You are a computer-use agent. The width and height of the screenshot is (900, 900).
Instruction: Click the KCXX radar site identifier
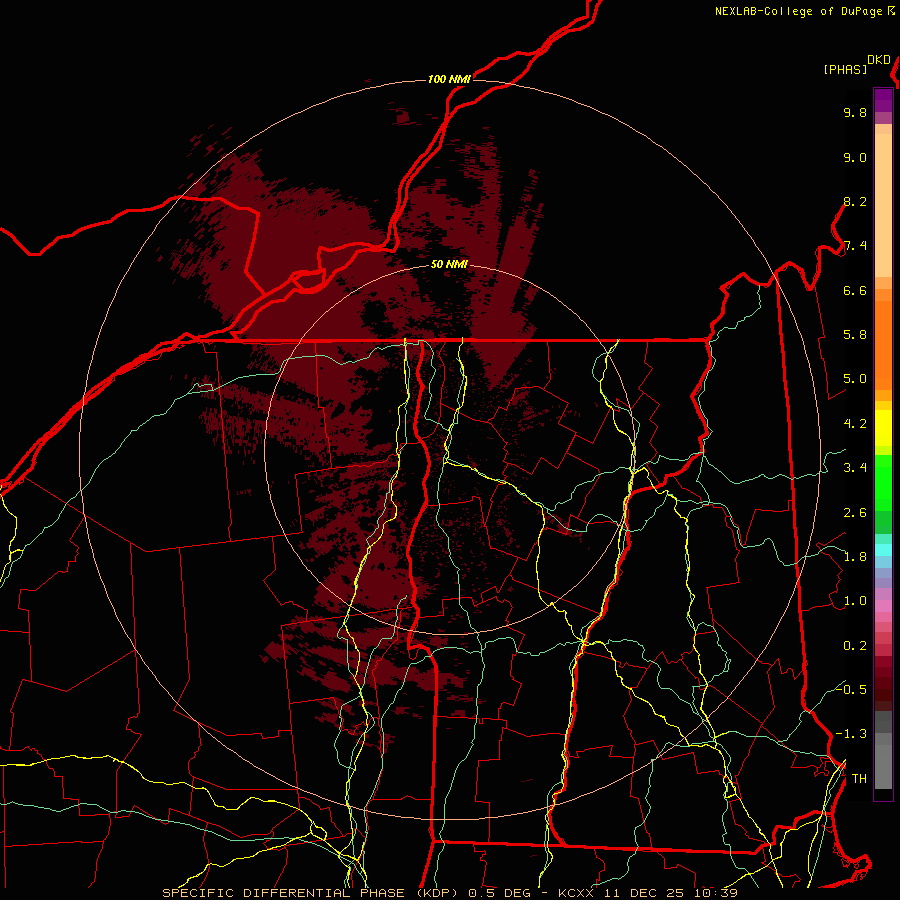(x=575, y=893)
